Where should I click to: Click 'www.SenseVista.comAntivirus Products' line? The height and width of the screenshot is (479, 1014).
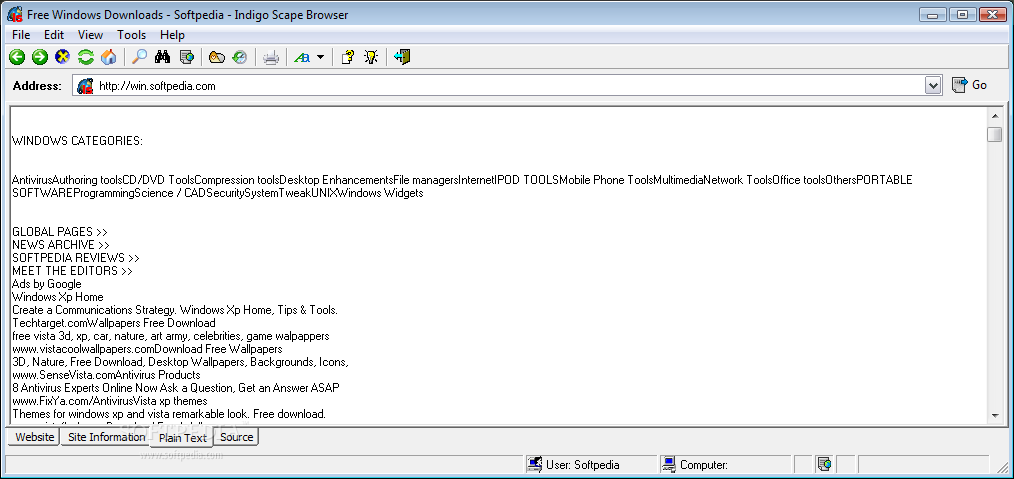pyautogui.click(x=106, y=375)
